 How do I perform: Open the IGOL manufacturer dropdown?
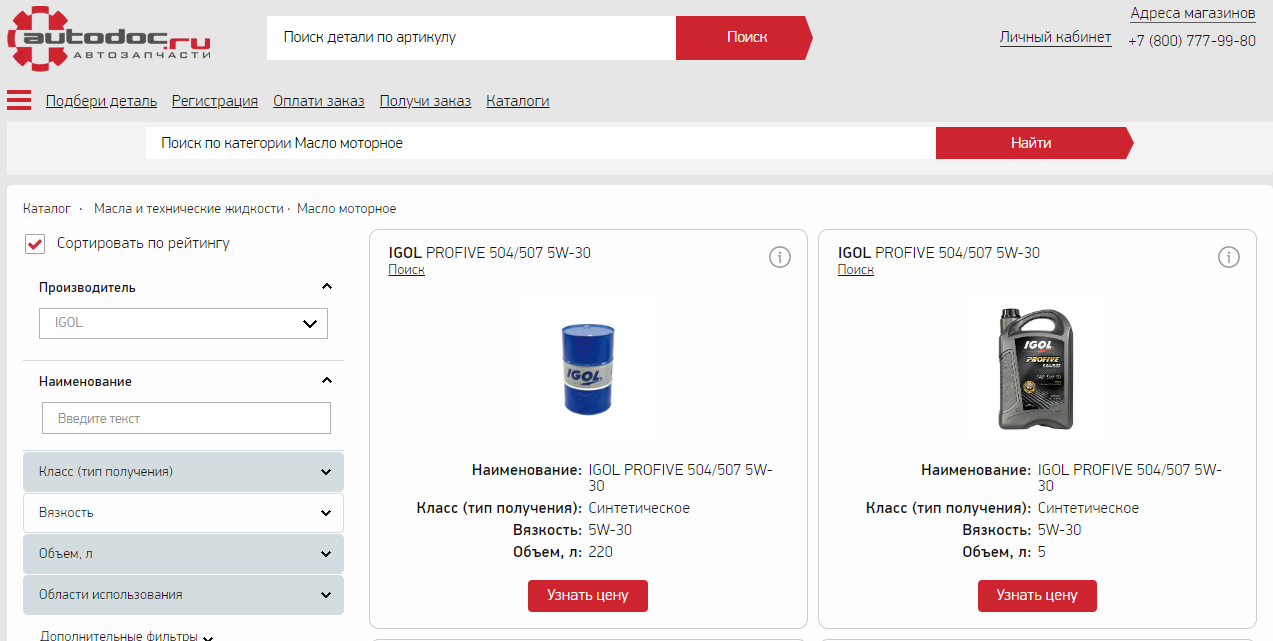183,323
